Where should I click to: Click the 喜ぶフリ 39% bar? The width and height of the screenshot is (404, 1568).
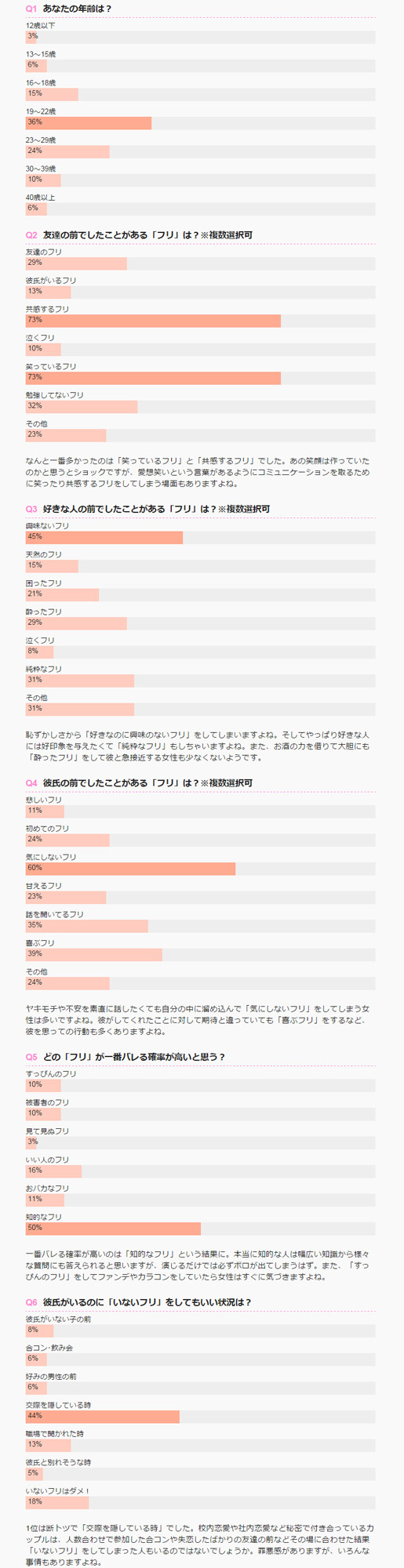click(x=200, y=955)
